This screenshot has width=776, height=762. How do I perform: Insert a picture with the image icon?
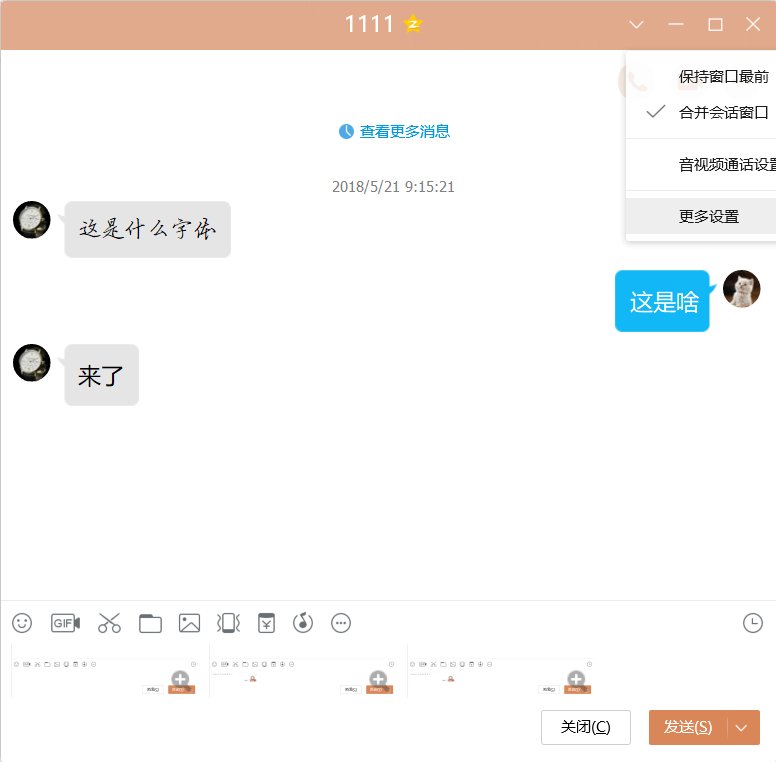(x=190, y=623)
